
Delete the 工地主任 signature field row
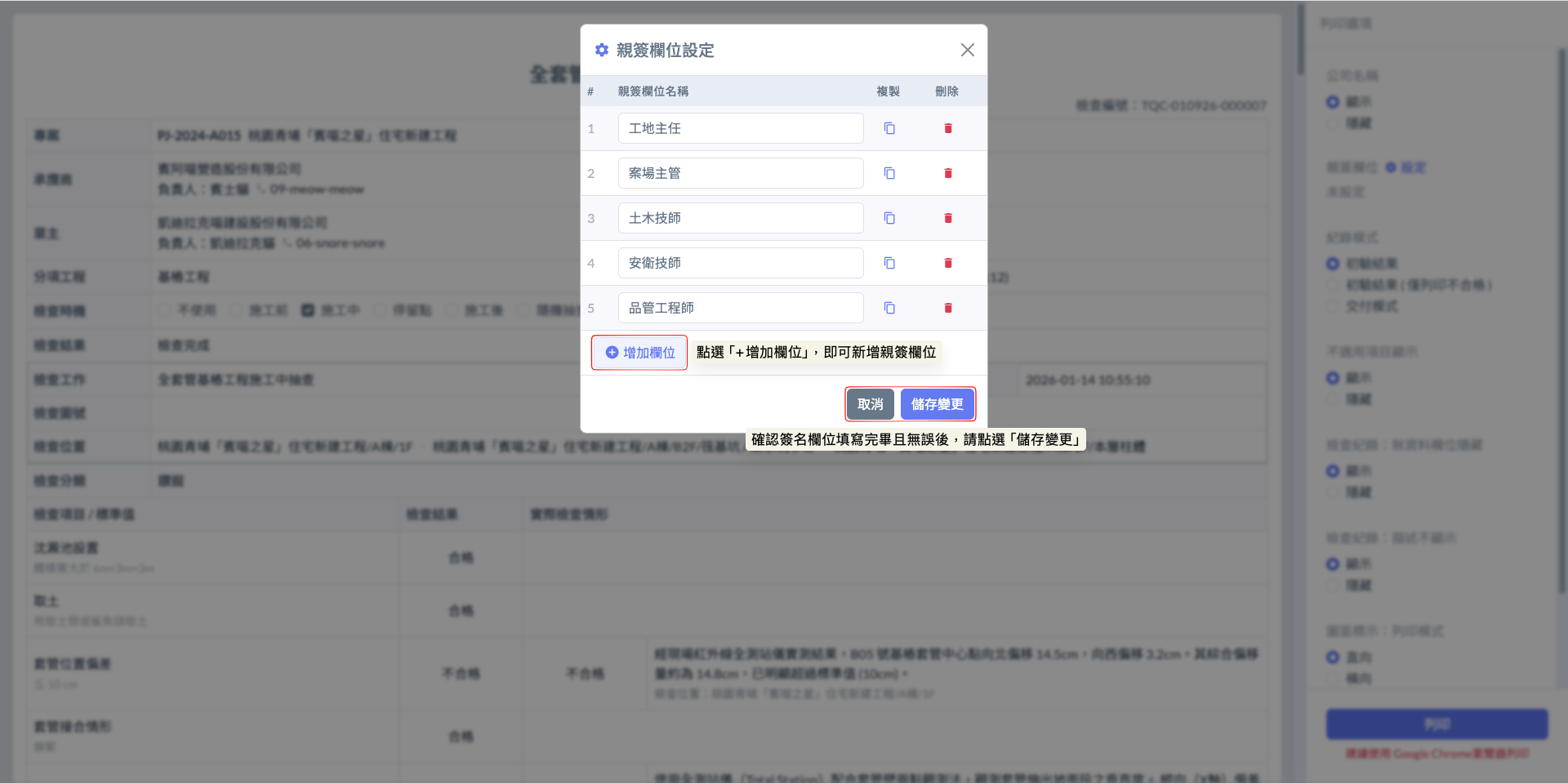coord(948,128)
